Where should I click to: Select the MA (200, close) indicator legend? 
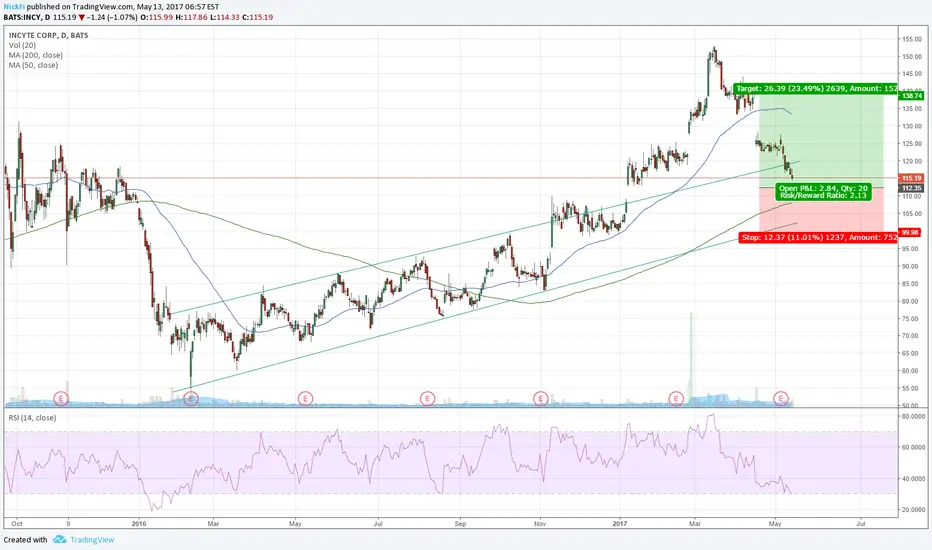36,55
